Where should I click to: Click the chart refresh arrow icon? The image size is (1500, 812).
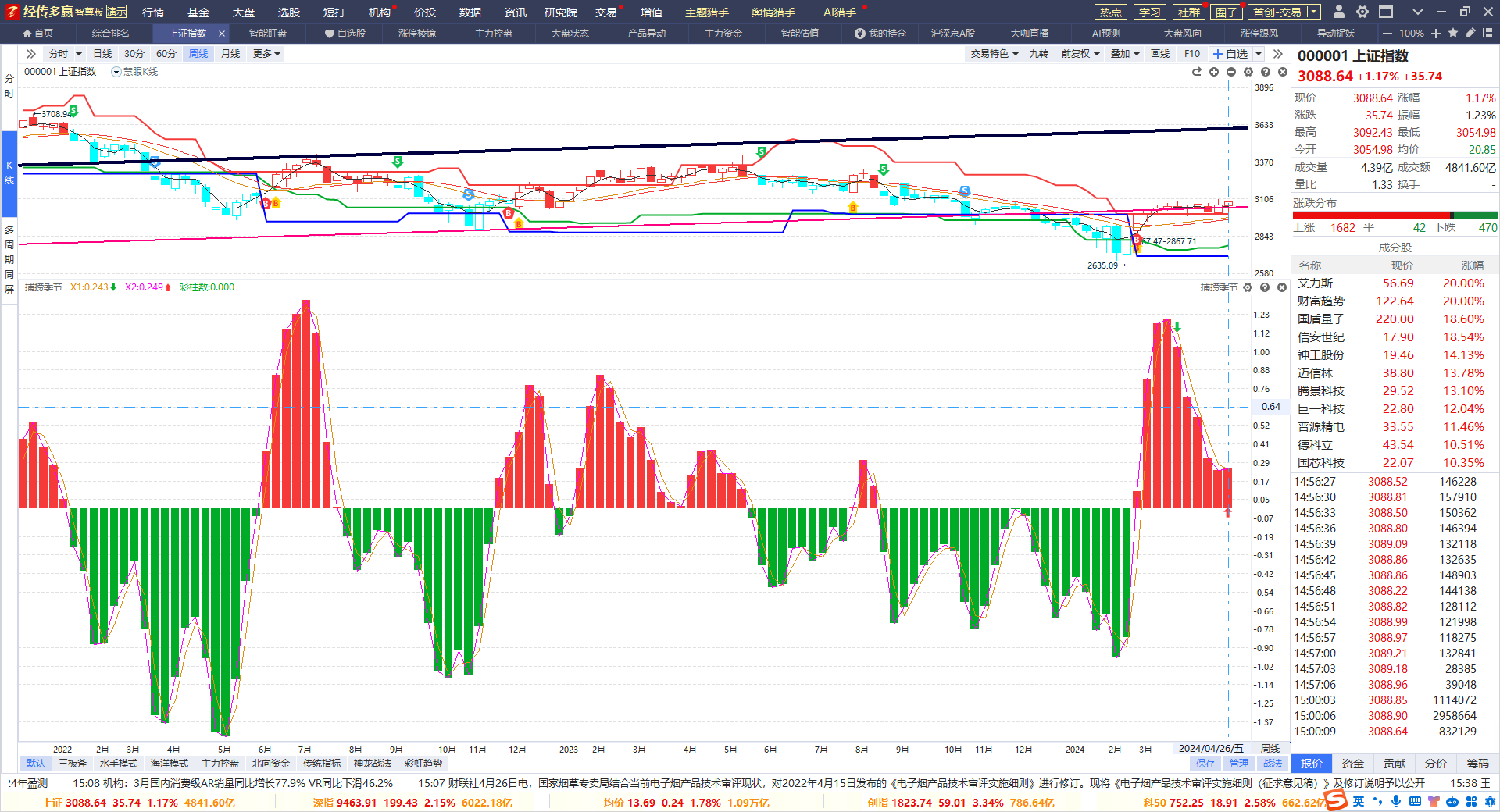[1197, 72]
